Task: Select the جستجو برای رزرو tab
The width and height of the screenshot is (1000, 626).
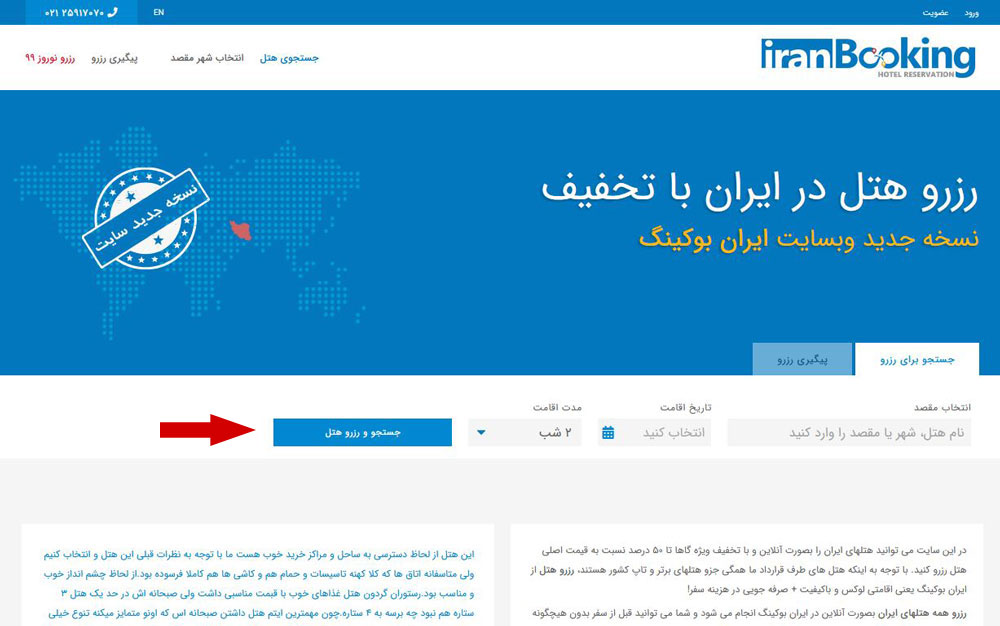Action: coord(916,360)
